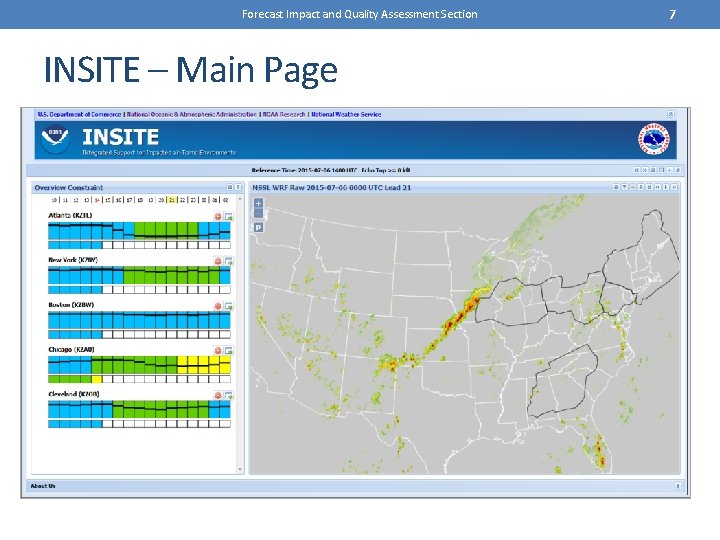Select hour 14 shown in red on timeline
Image resolution: width=720 pixels, height=540 pixels.
point(97,200)
